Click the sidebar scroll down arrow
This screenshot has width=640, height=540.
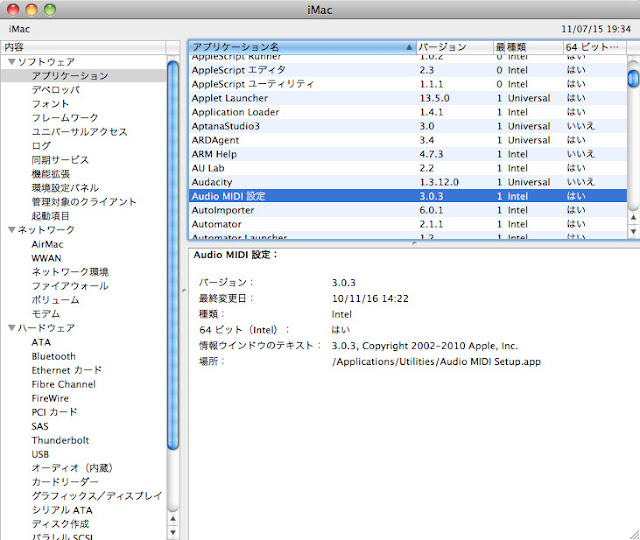point(173,532)
